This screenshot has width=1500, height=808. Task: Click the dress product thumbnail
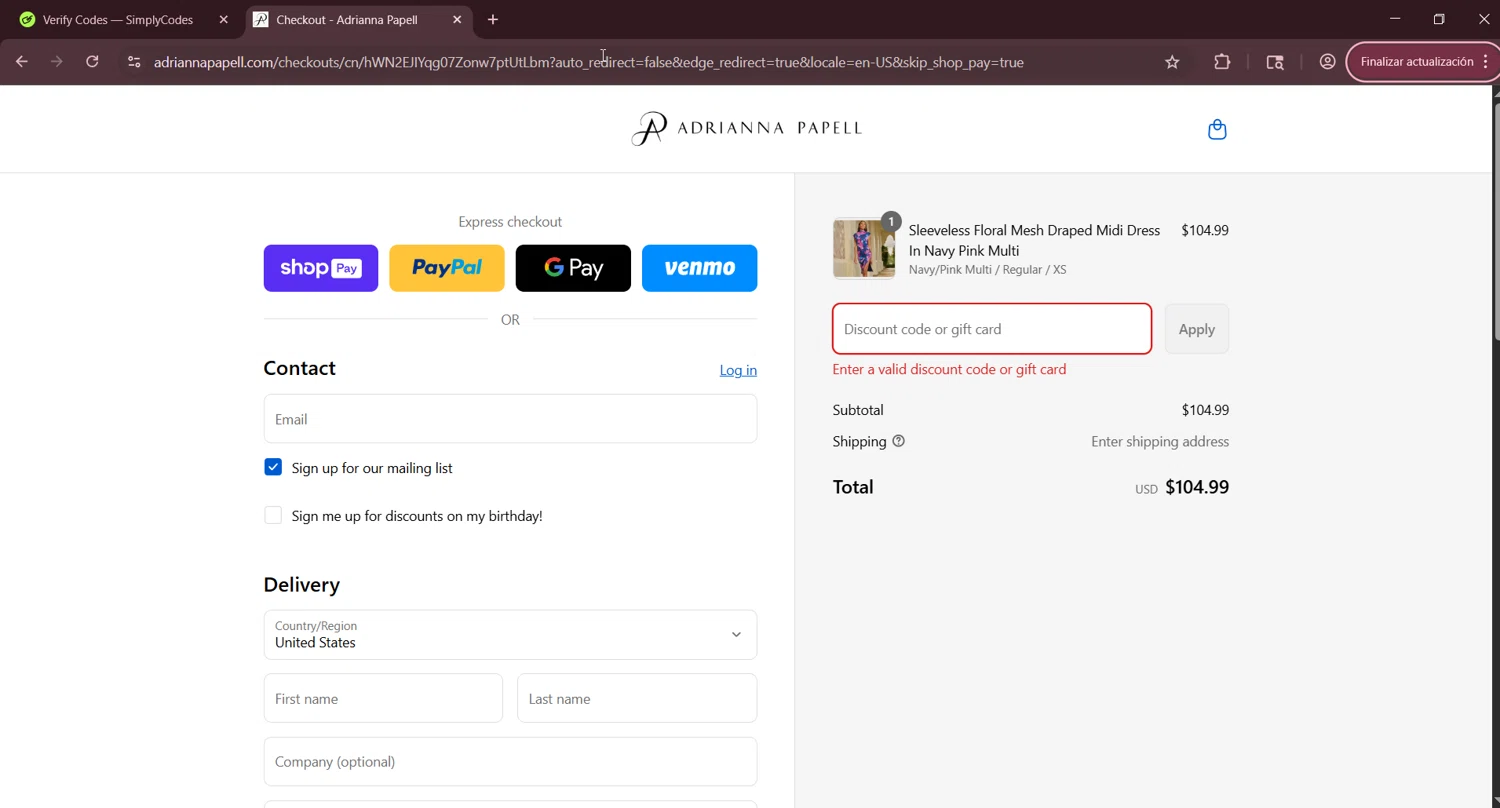click(x=864, y=248)
